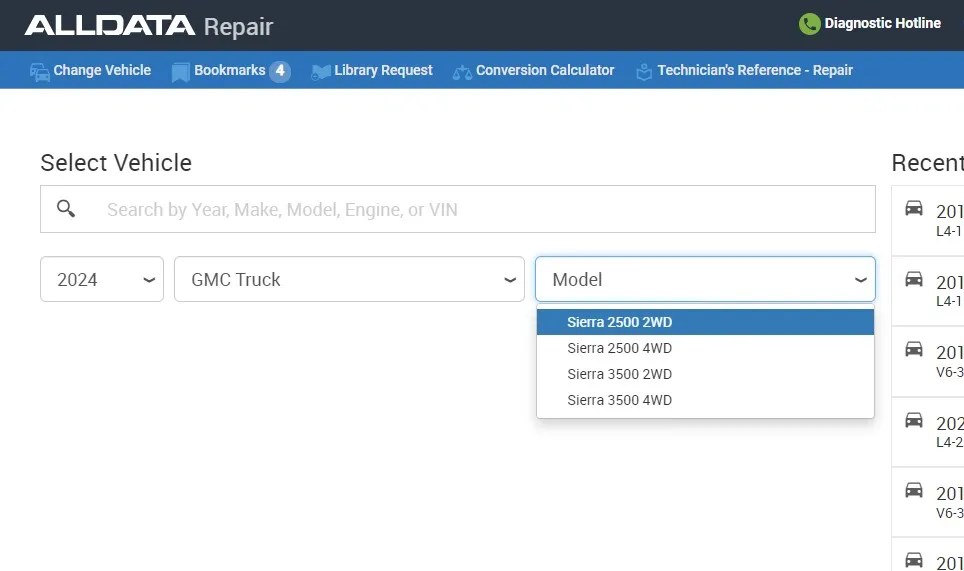Open Technician's Reference - Repair
This screenshot has width=964, height=571.
point(755,70)
